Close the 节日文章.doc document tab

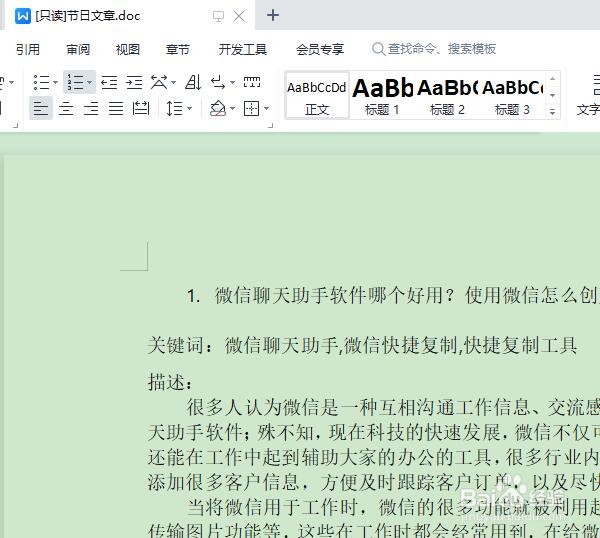click(239, 16)
